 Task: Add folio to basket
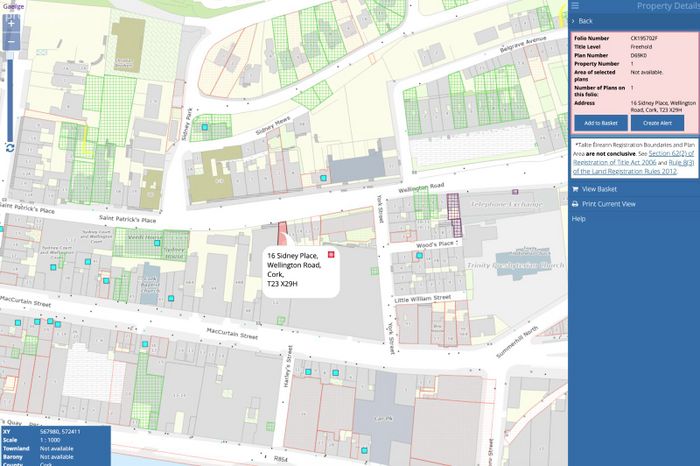(601, 123)
